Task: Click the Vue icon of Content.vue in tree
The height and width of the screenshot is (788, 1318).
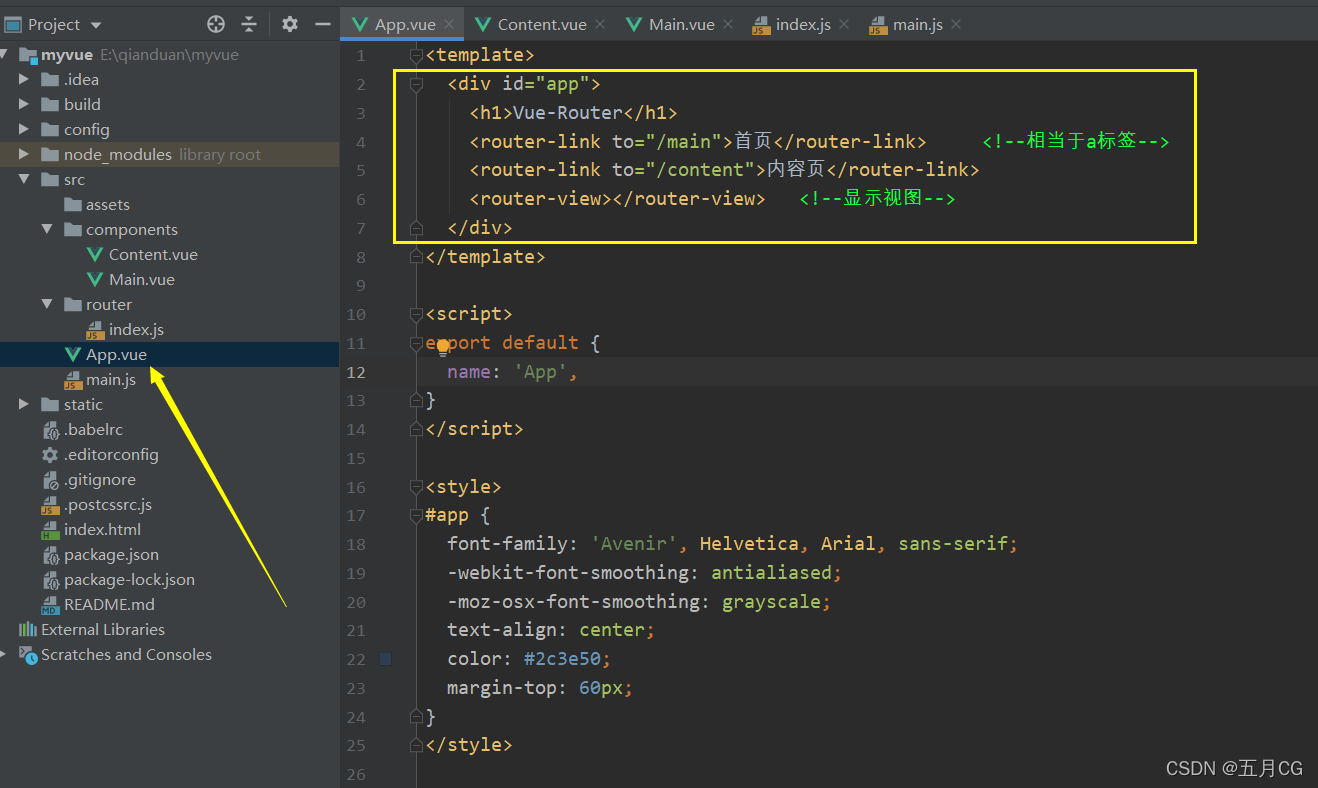Action: tap(95, 255)
